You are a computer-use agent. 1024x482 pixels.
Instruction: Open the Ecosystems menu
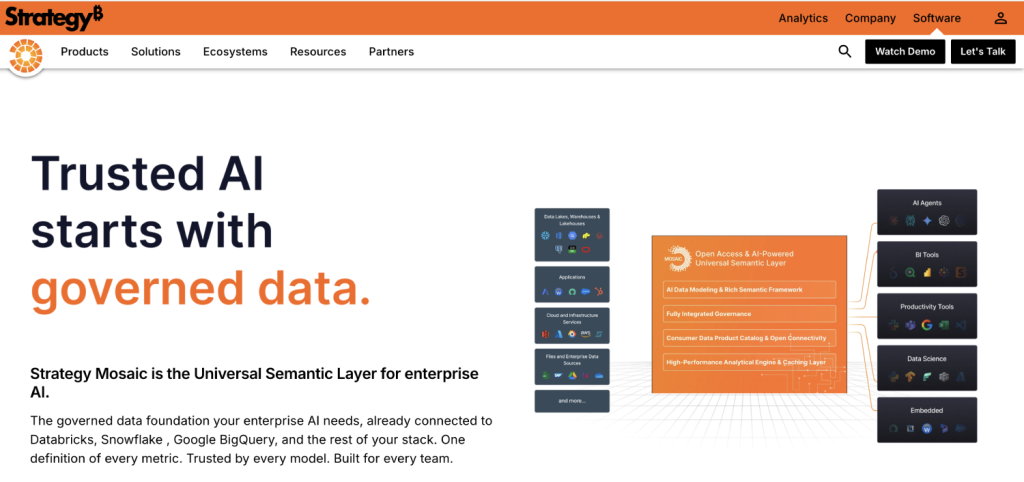click(x=235, y=52)
